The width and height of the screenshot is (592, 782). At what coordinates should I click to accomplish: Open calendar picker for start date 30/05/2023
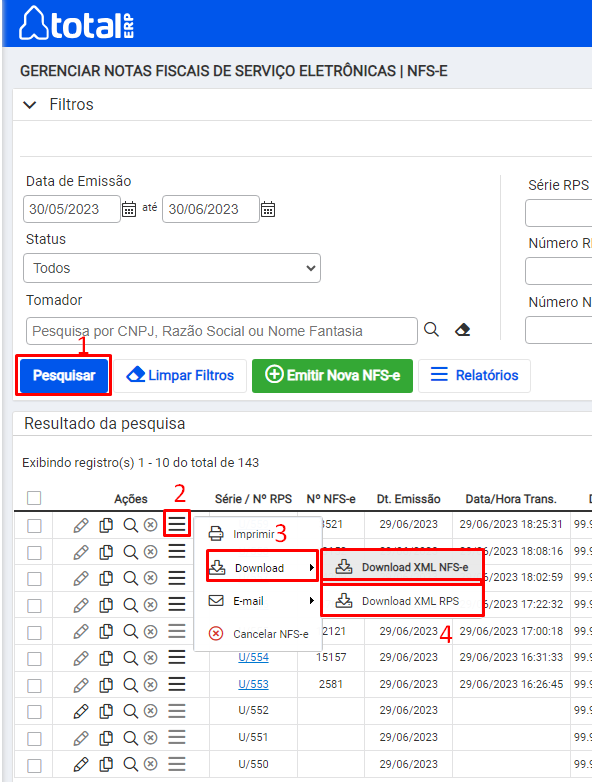click(x=129, y=209)
